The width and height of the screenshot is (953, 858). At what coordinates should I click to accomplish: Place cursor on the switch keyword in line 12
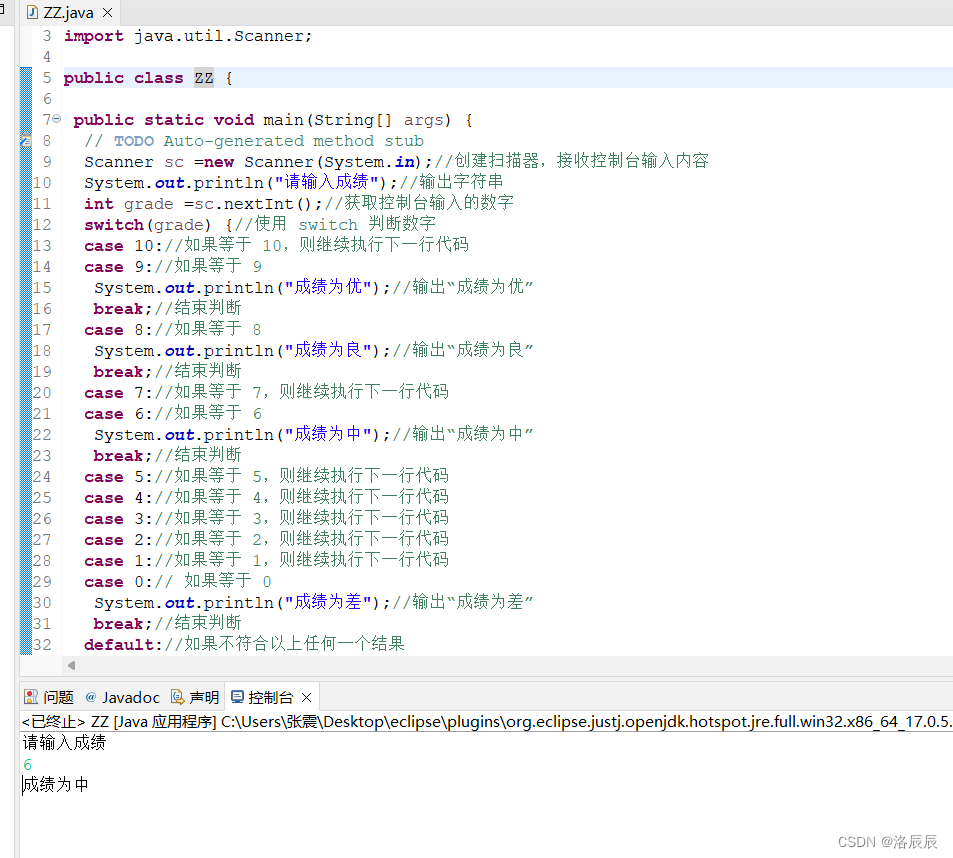pyautogui.click(x=113, y=224)
